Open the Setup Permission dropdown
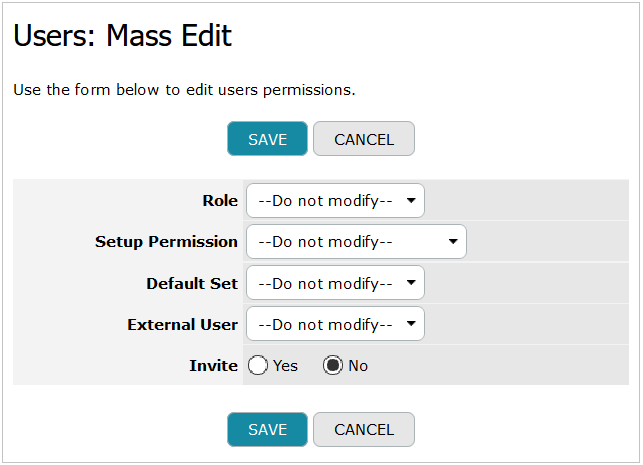The image size is (643, 465). [x=356, y=242]
